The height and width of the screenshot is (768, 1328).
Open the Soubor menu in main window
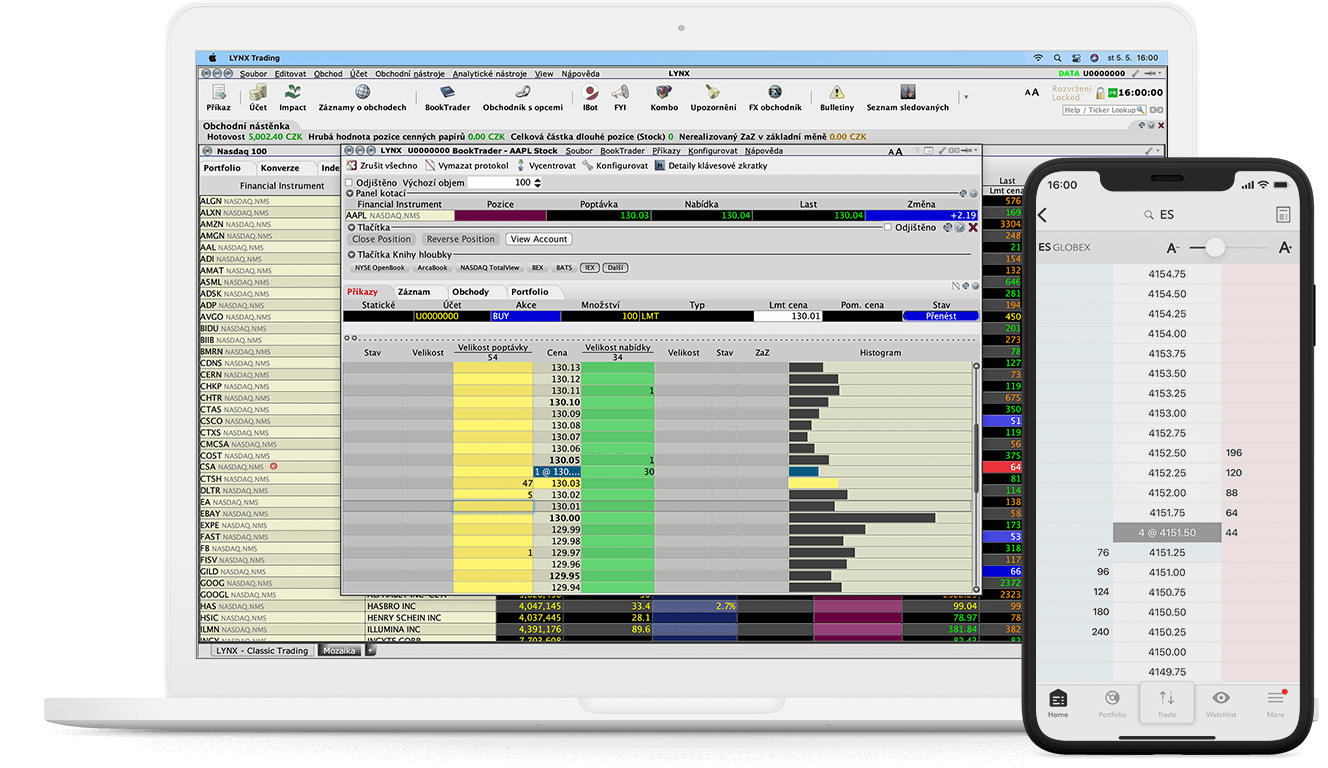click(253, 73)
